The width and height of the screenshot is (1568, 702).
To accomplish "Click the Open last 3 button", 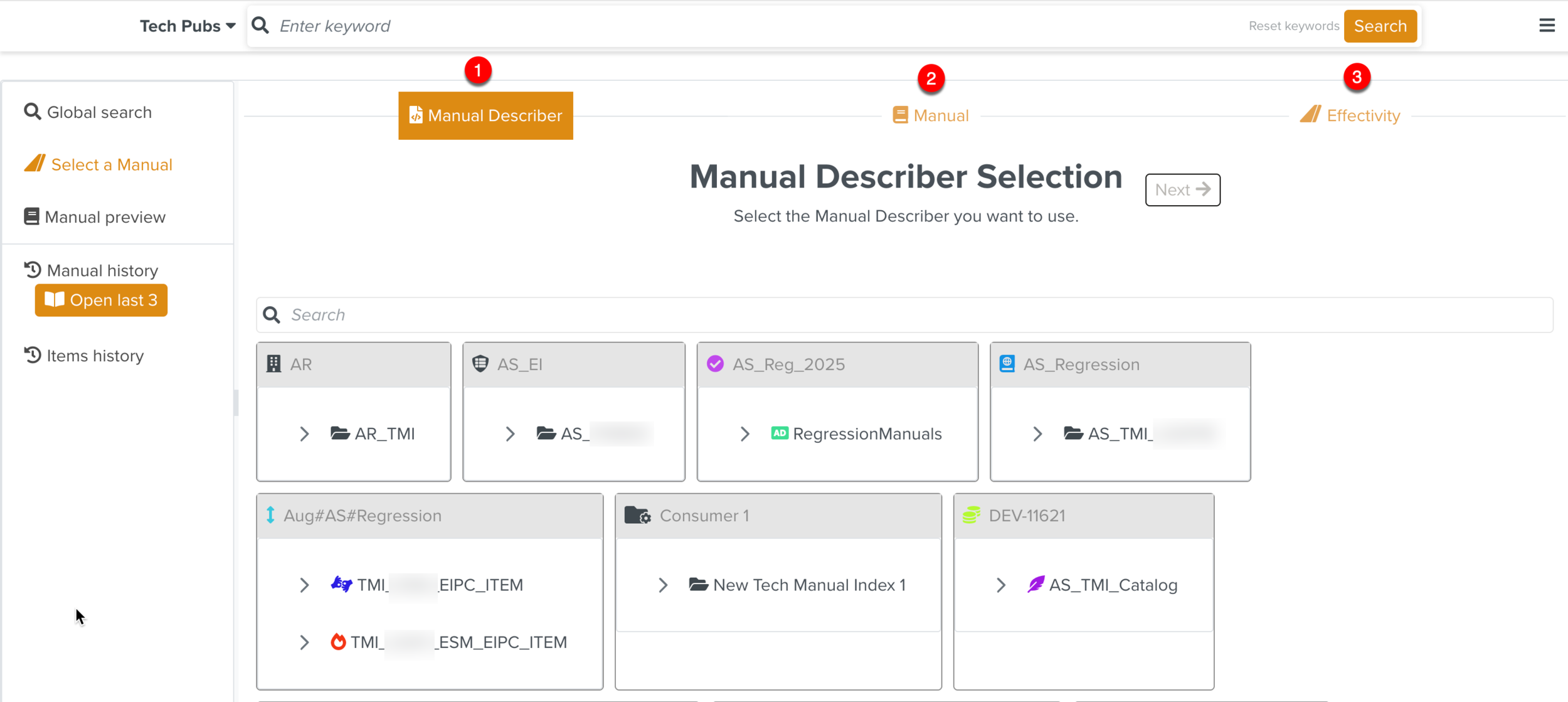I will coord(101,300).
